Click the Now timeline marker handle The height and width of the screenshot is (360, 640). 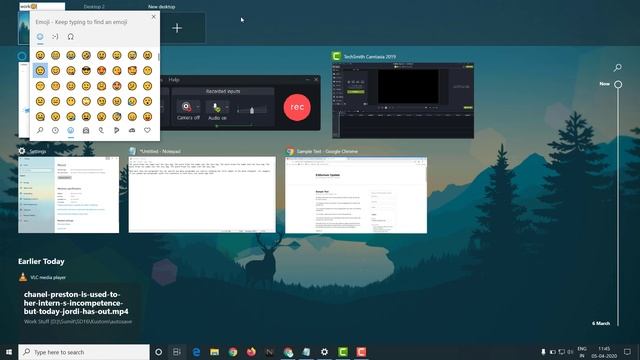coord(618,84)
